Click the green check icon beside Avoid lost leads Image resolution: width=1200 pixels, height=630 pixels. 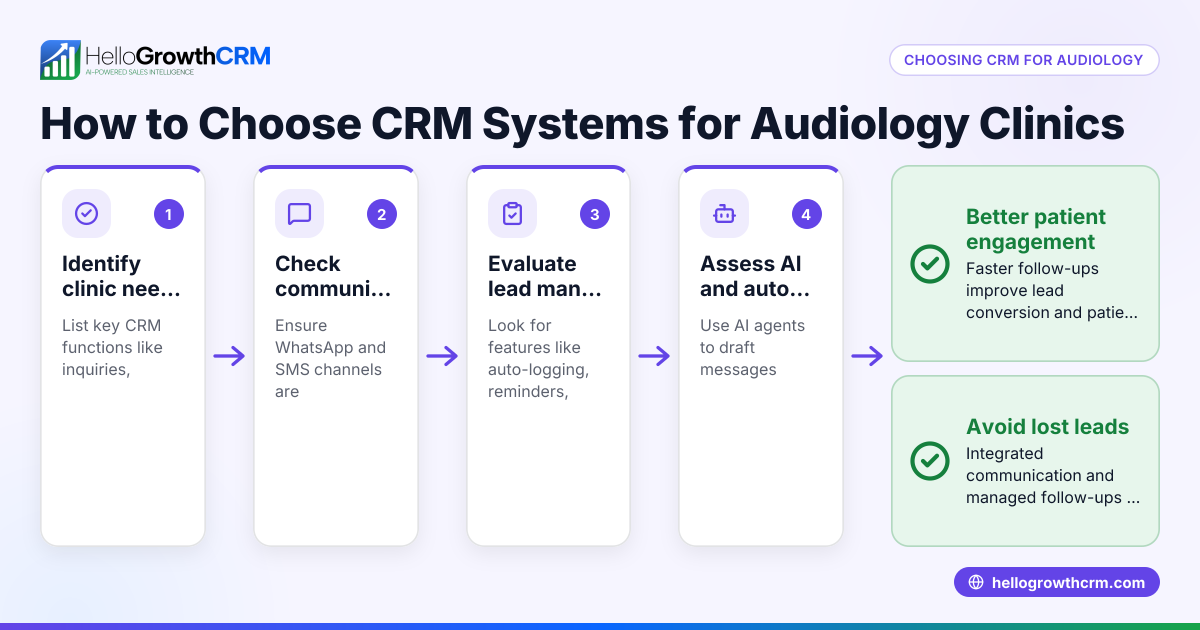(x=930, y=461)
